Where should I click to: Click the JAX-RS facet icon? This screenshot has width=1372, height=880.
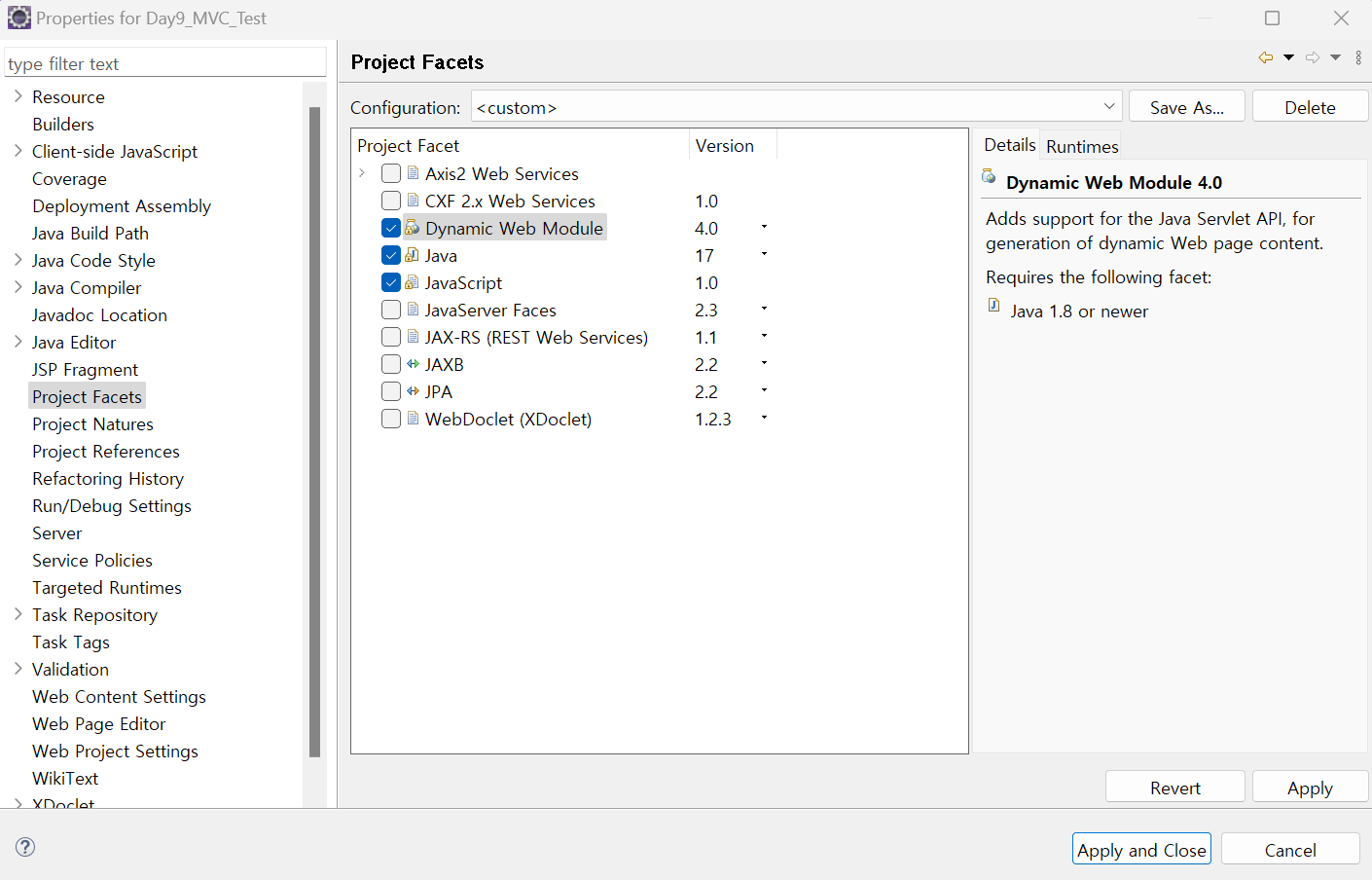pyautogui.click(x=413, y=337)
